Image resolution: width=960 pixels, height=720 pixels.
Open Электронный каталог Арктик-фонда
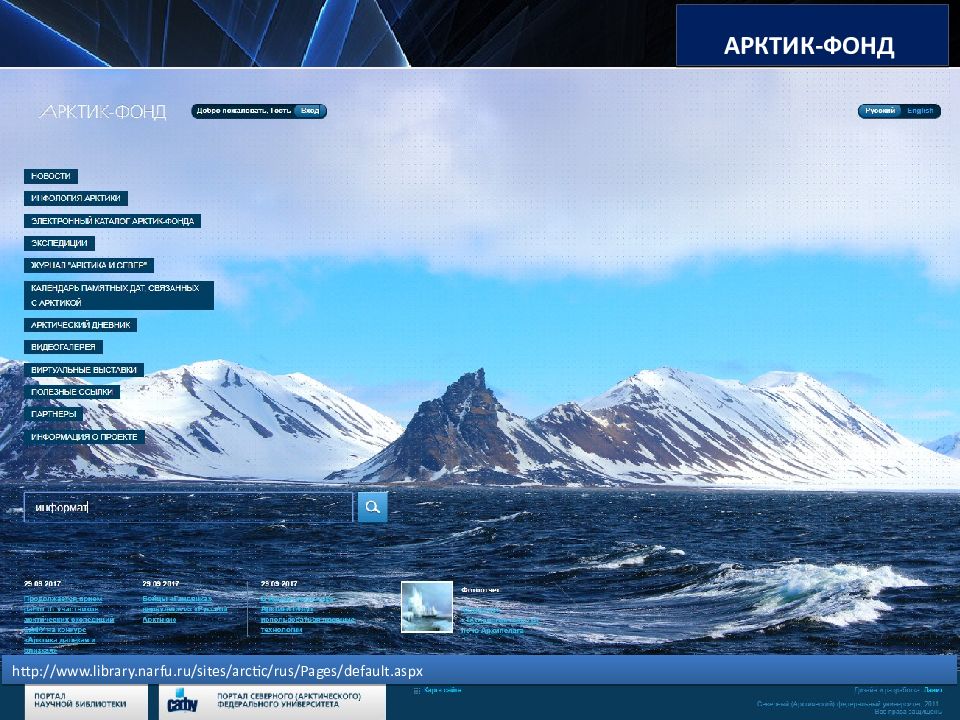pyautogui.click(x=113, y=221)
